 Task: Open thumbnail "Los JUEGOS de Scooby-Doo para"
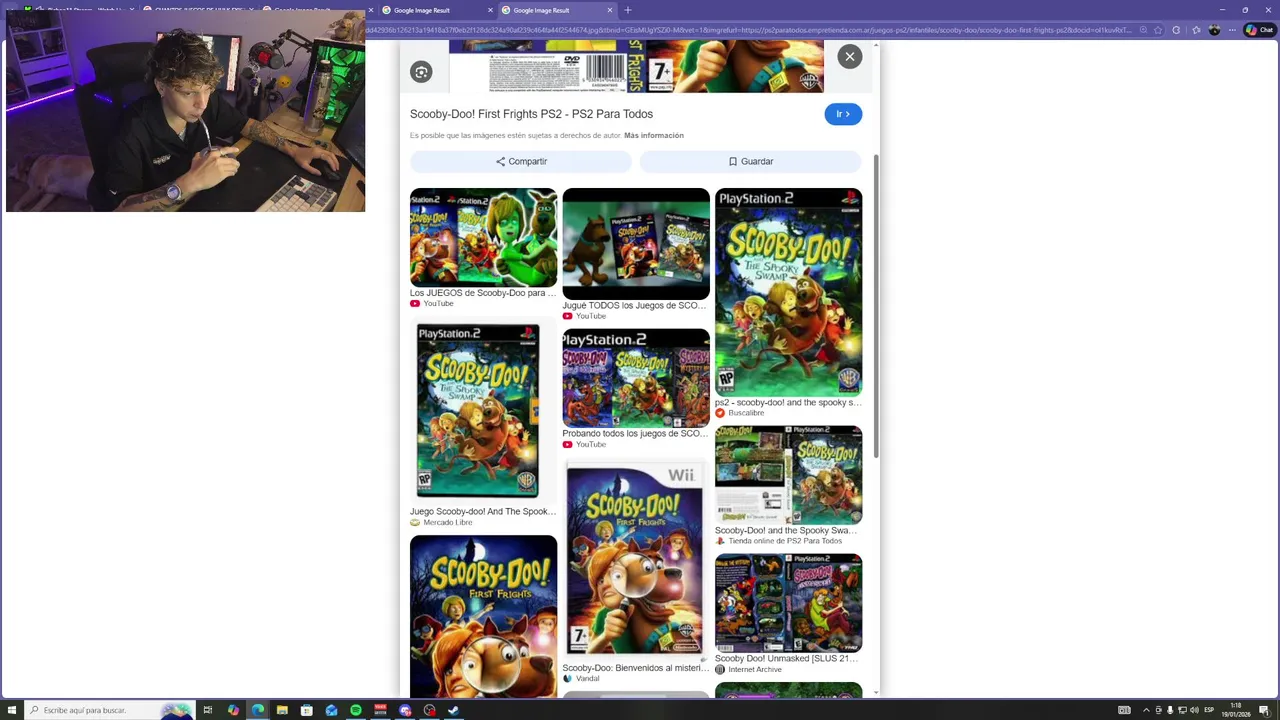pos(483,237)
